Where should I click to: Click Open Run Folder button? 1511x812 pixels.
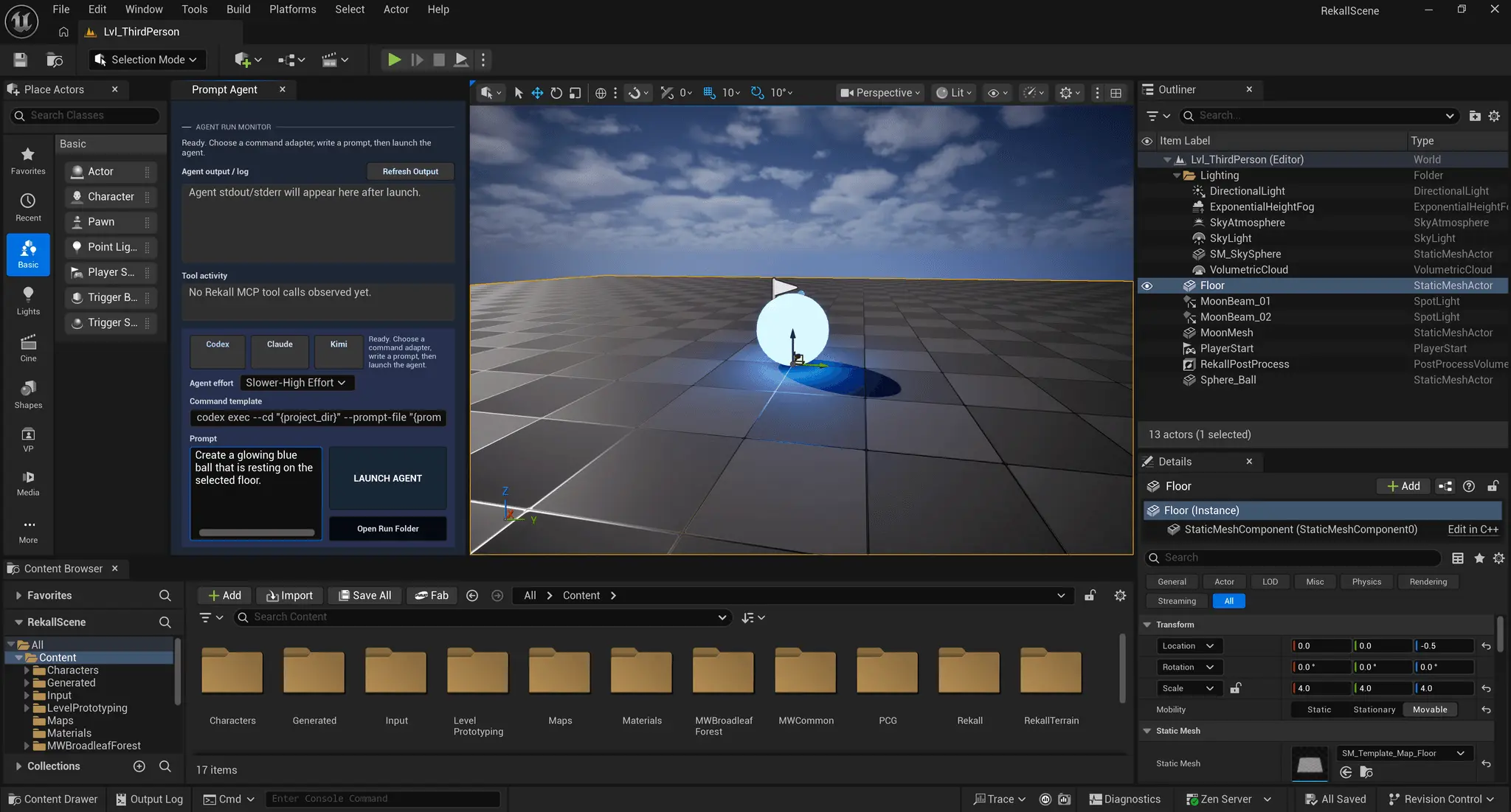point(388,529)
